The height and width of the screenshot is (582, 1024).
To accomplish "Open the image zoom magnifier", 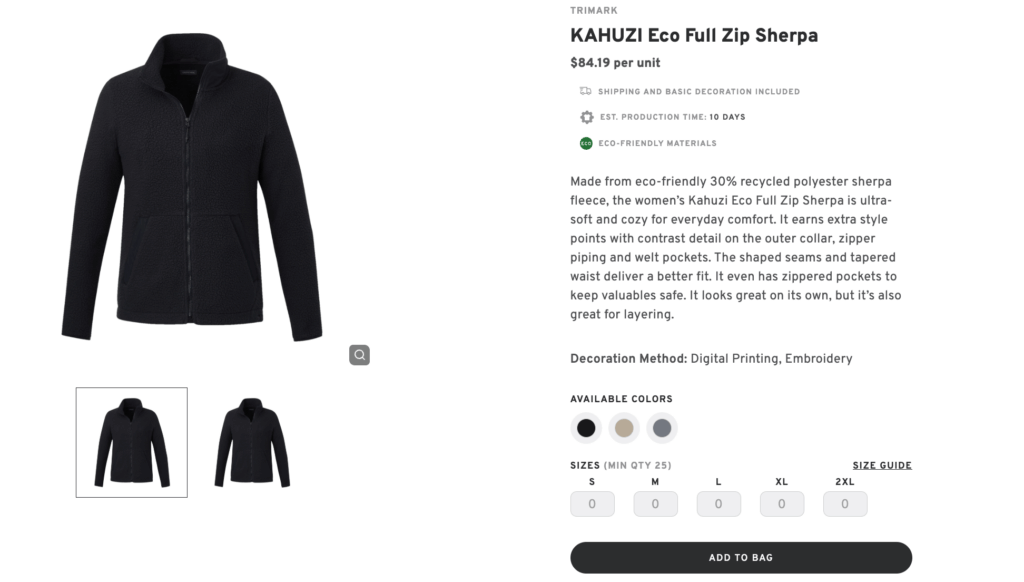I will 359,355.
